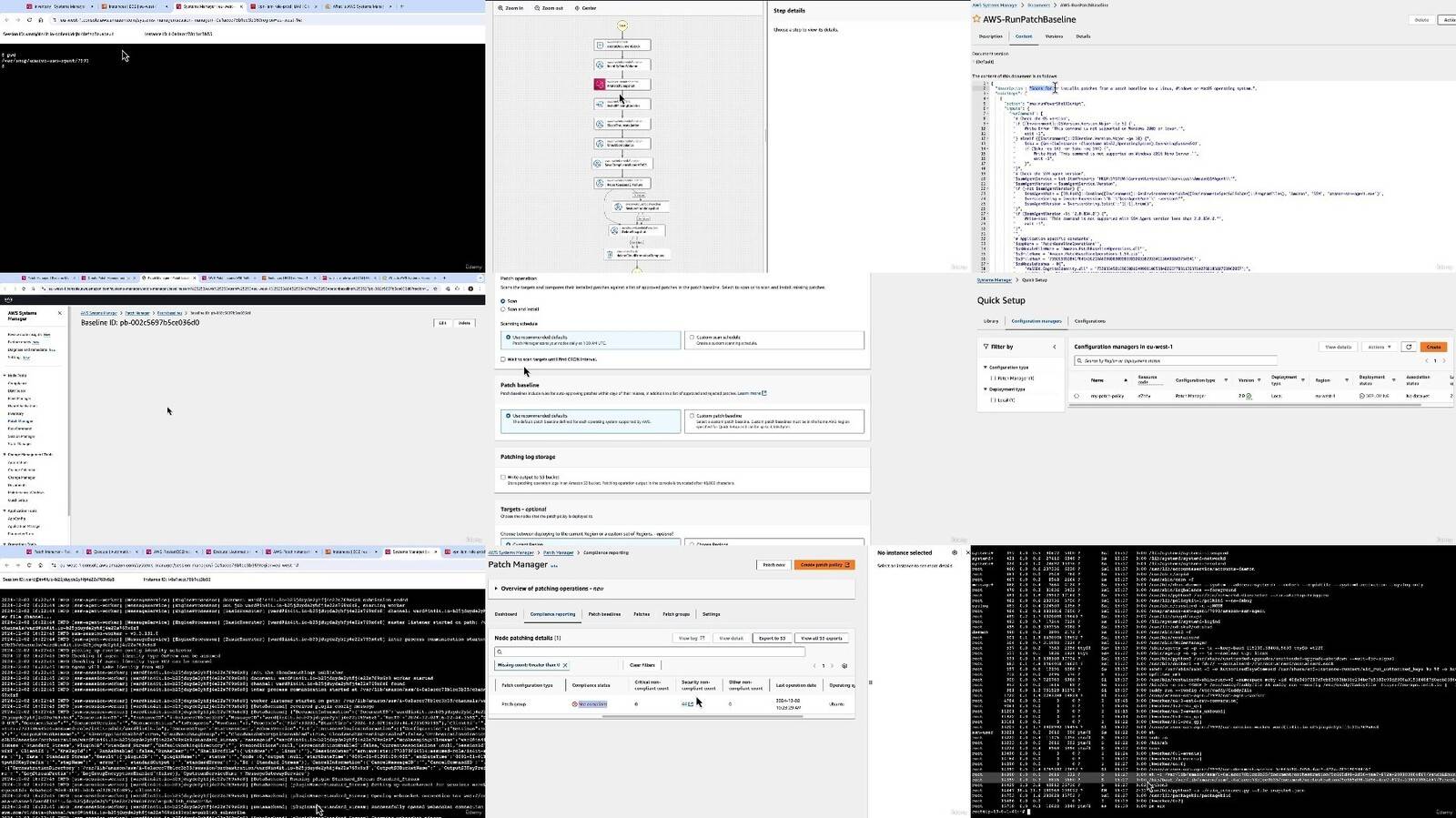Enable Write output to S3 bucket
The width and height of the screenshot is (1456, 818).
click(x=503, y=477)
